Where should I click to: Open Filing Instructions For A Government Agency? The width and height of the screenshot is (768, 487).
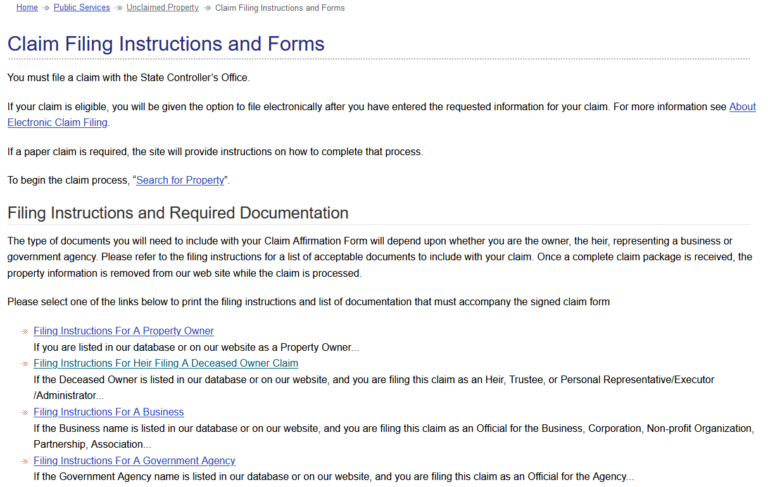(134, 461)
